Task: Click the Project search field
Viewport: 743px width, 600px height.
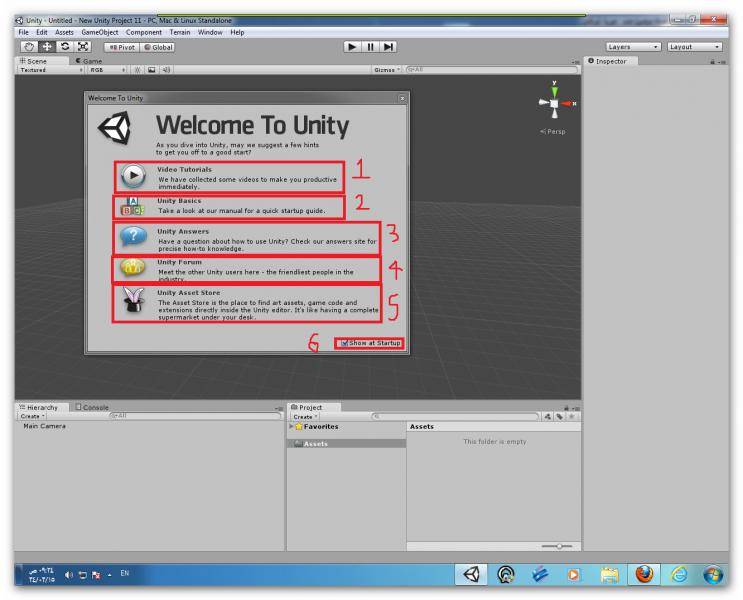Action: [x=455, y=417]
